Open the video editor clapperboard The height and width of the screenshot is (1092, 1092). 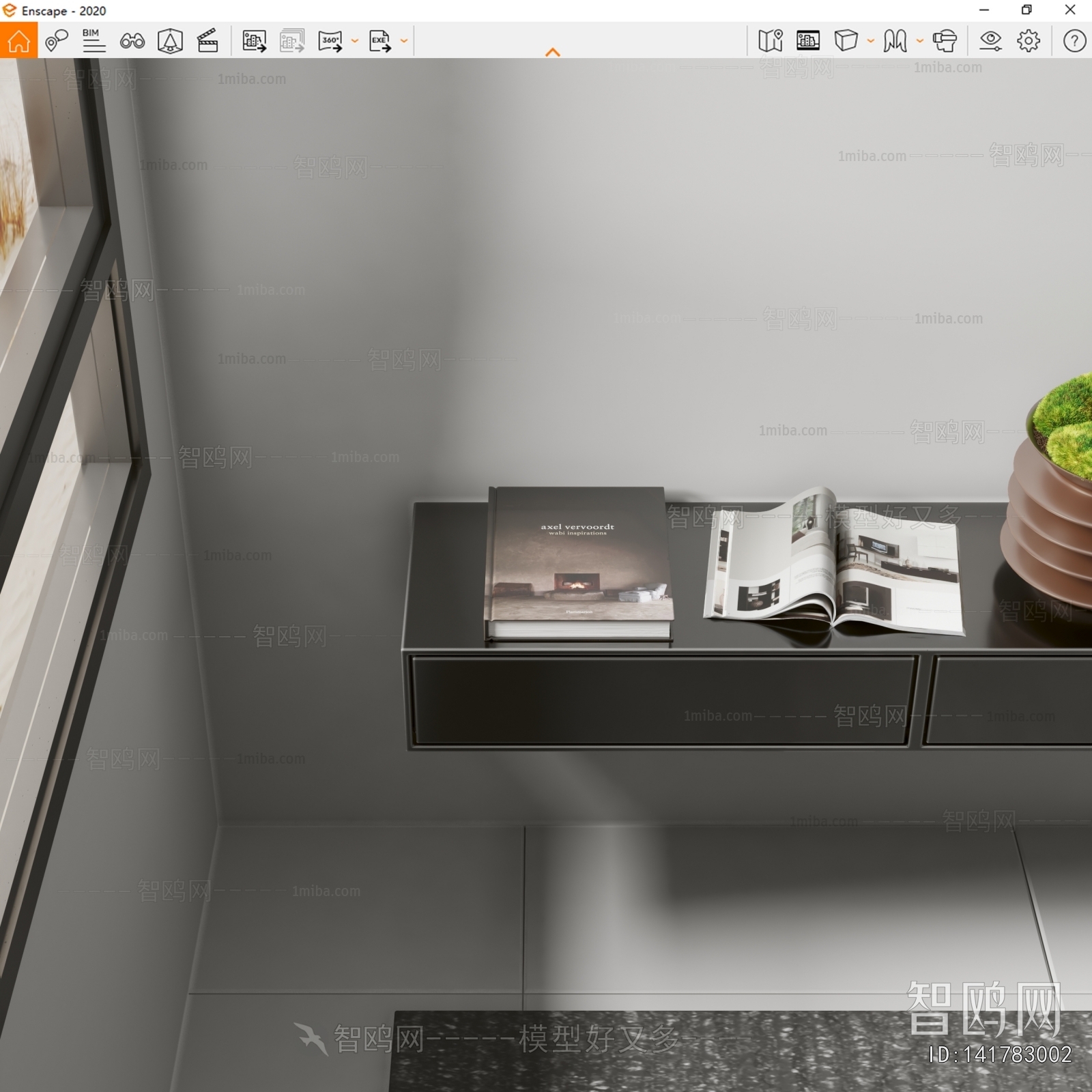tap(207, 41)
